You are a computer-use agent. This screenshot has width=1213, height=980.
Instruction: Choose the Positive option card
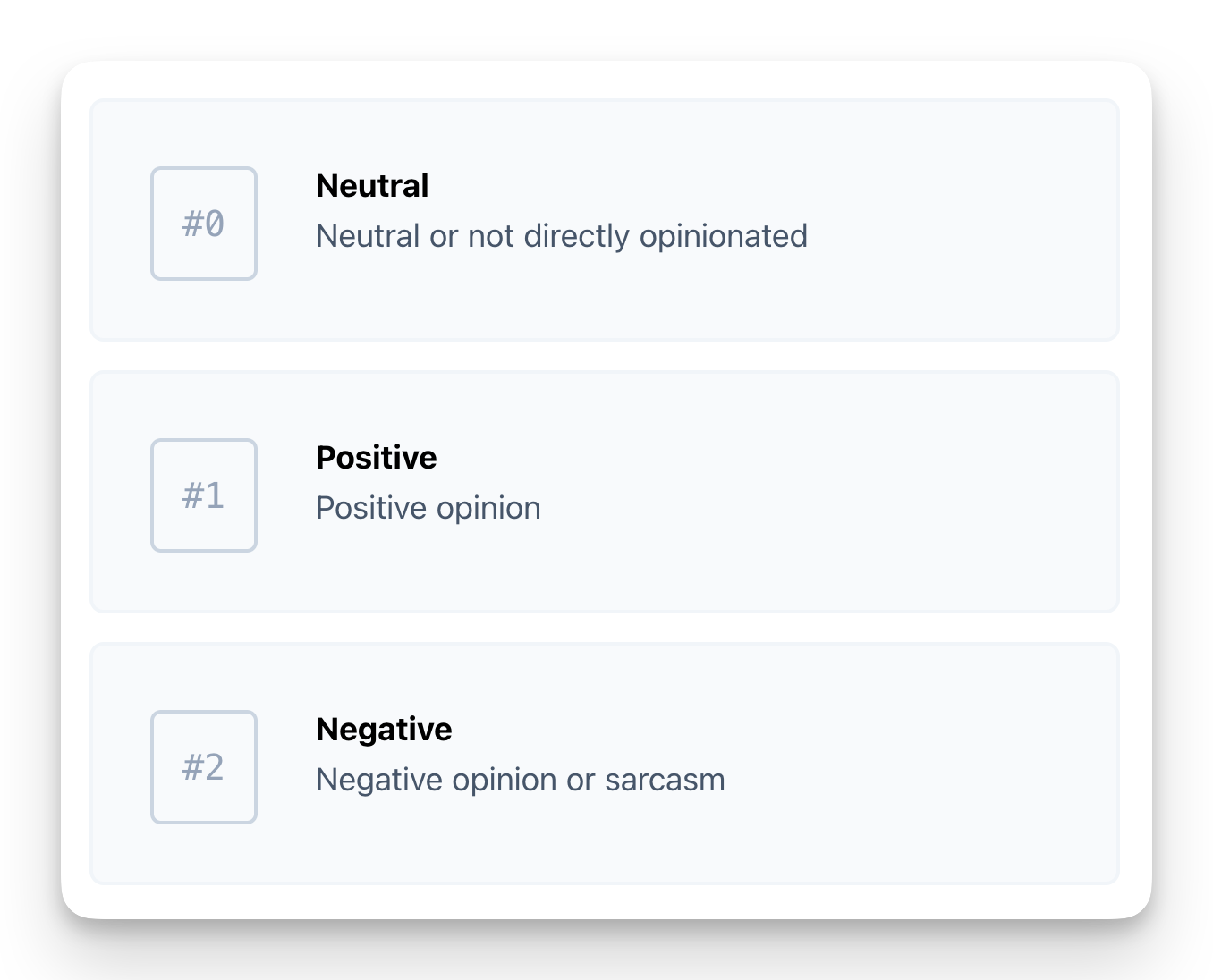point(605,492)
